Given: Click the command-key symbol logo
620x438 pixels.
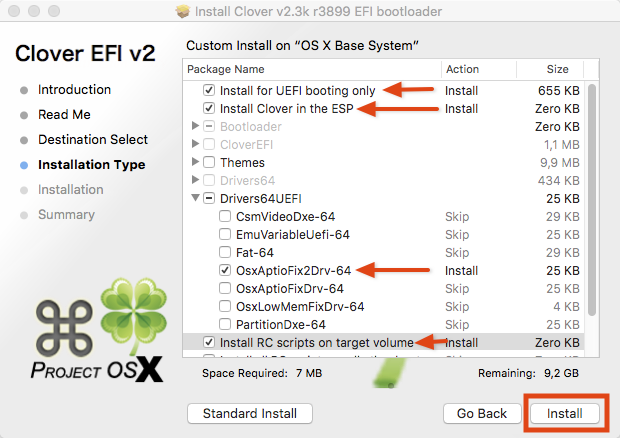Looking at the screenshot, I should click(64, 328).
